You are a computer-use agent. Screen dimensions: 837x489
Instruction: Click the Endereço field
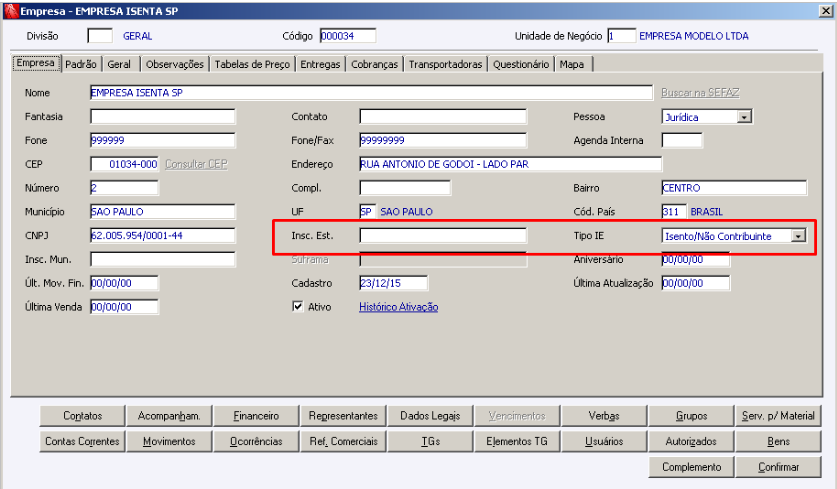(x=510, y=164)
